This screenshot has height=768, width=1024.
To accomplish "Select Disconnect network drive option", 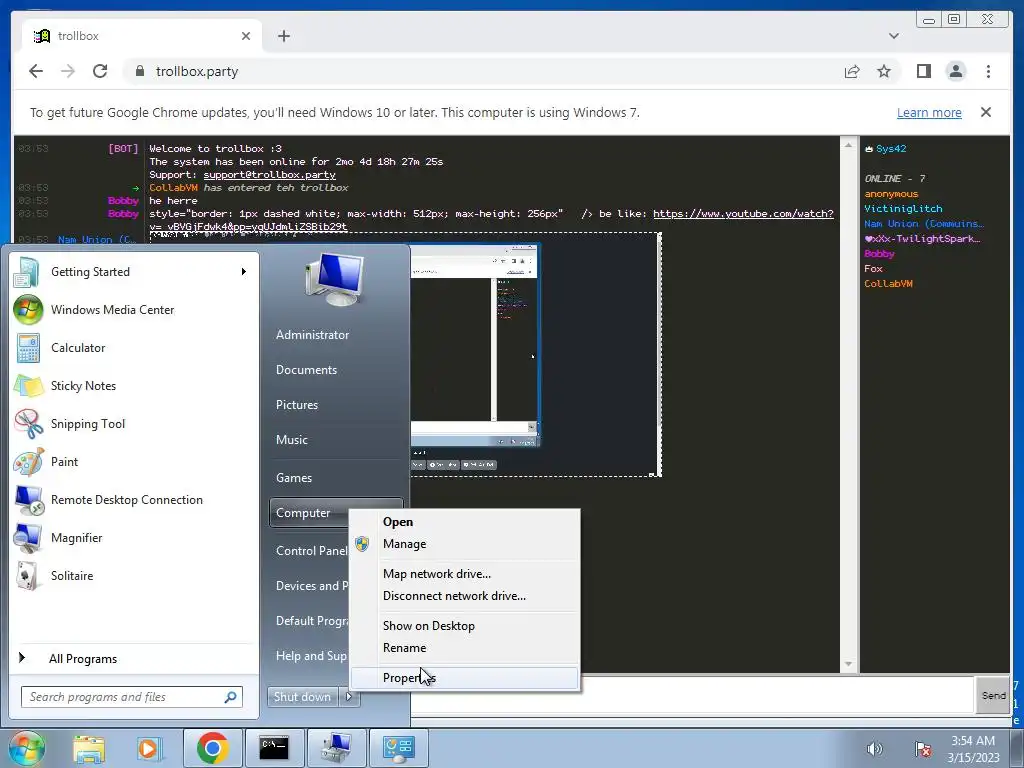I will click(x=465, y=596).
